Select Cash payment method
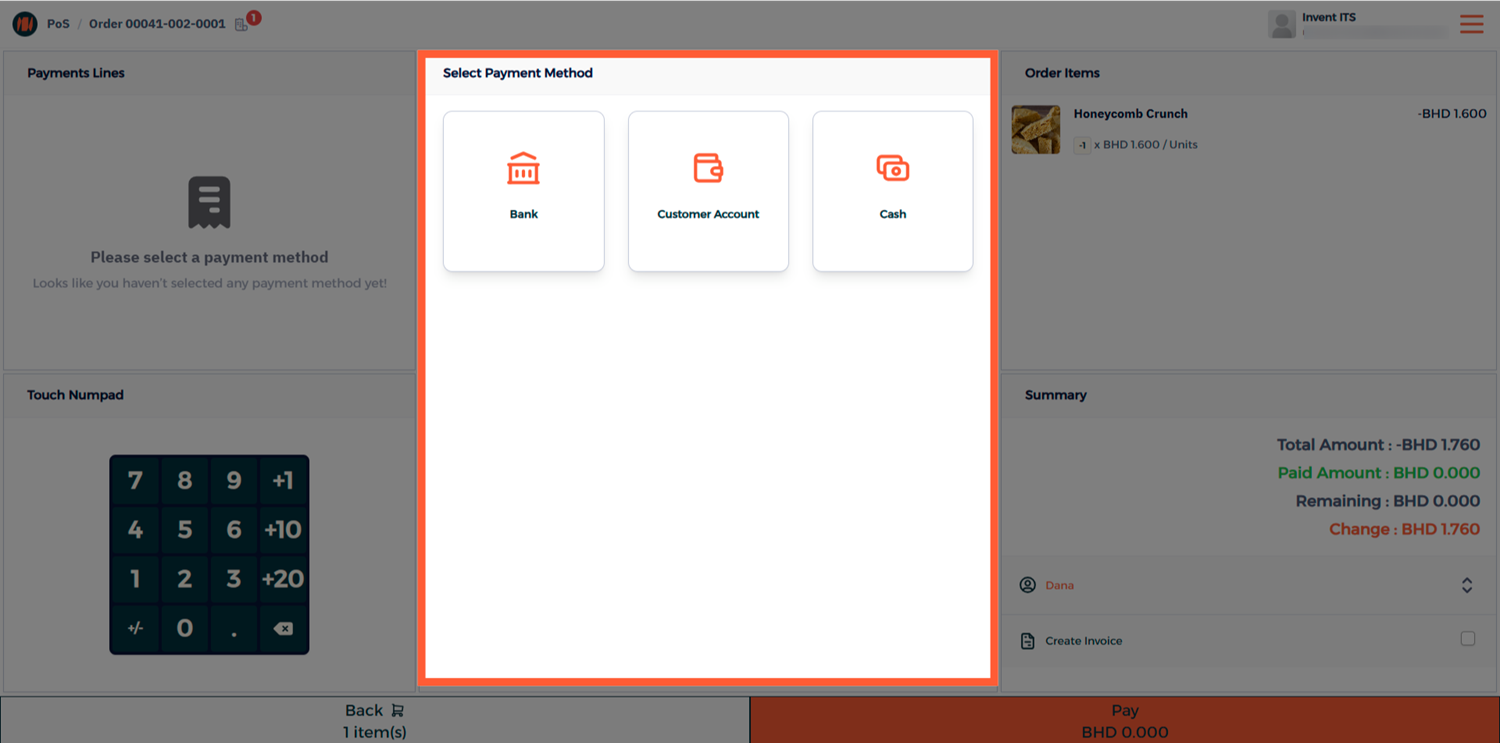This screenshot has width=1500, height=743. (x=892, y=191)
